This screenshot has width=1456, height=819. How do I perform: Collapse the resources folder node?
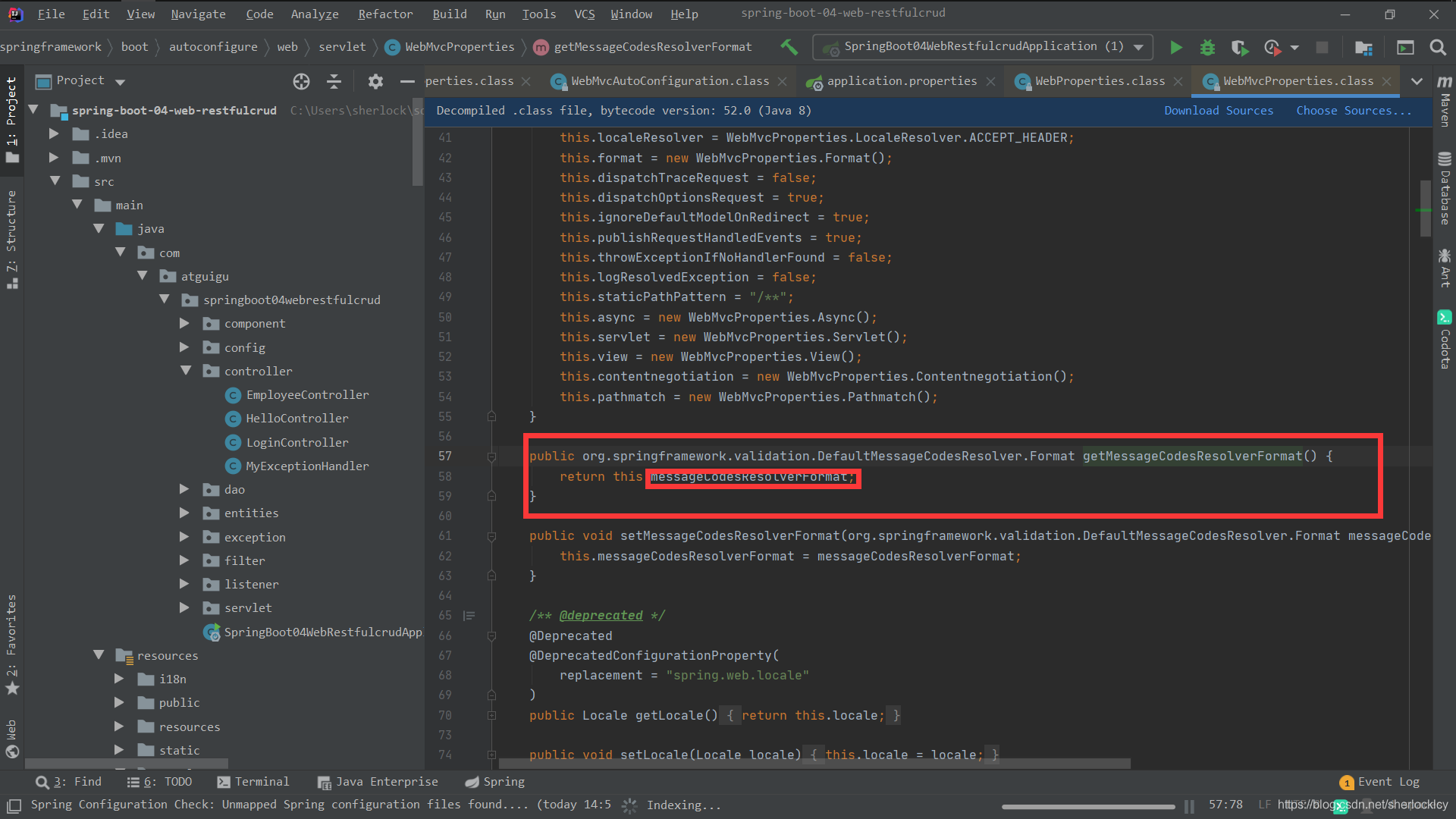click(99, 655)
